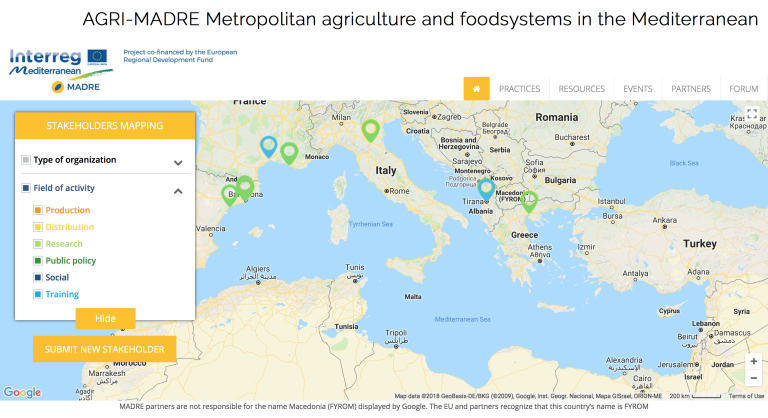The image size is (768, 418).
Task: Click SUBMIT NEW STAKEHOLDER button
Action: (104, 349)
